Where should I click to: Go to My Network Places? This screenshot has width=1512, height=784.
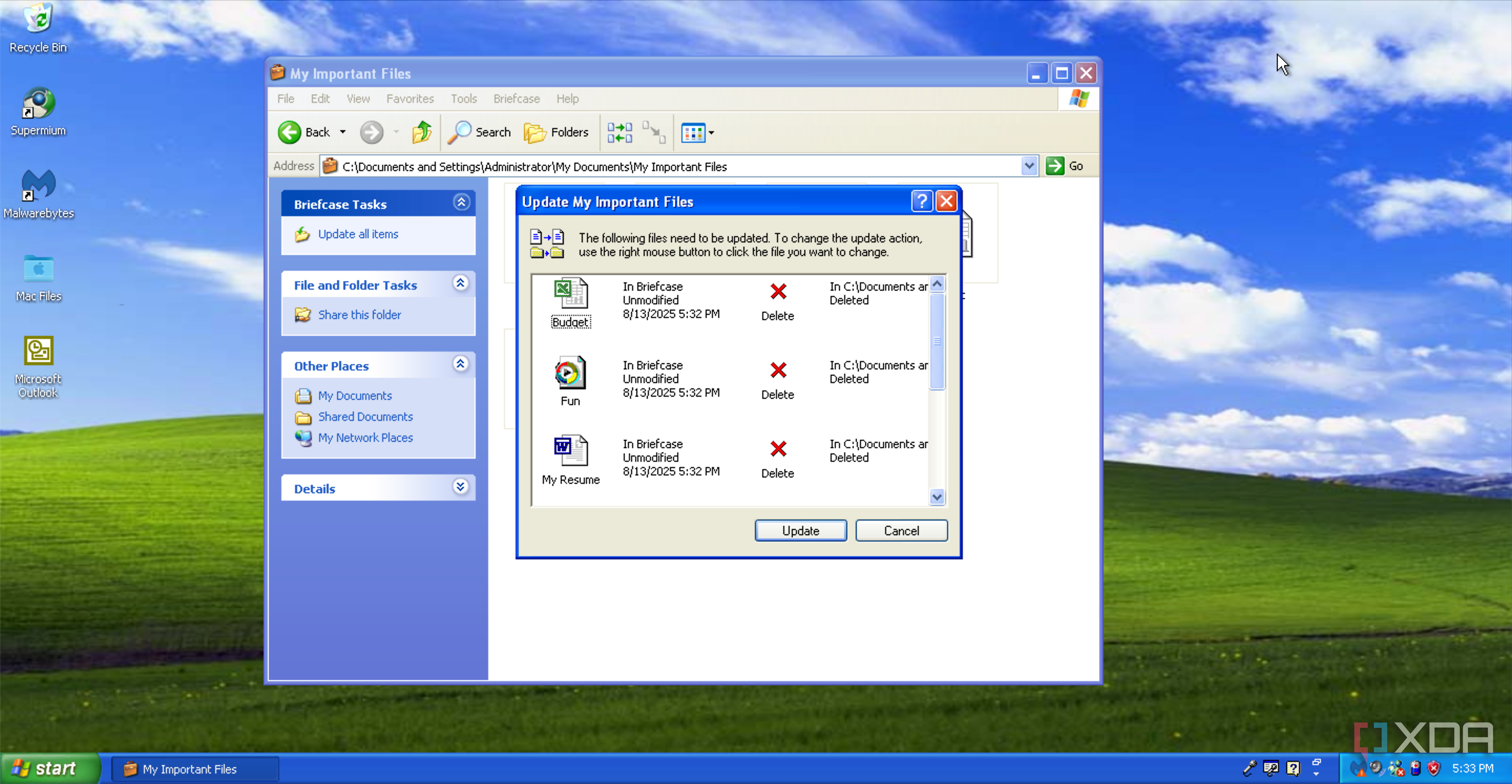pyautogui.click(x=365, y=438)
